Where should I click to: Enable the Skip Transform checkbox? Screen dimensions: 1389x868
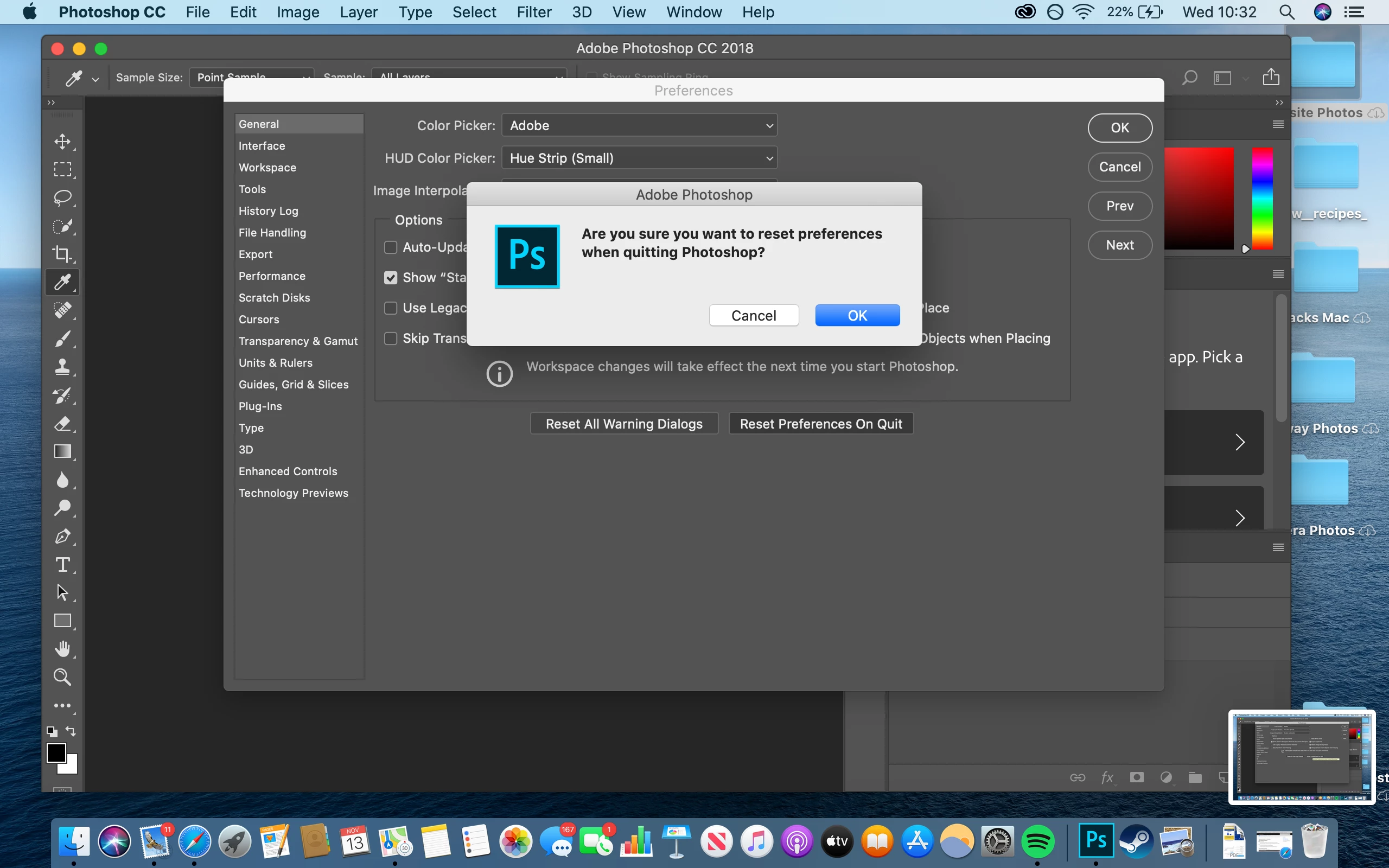click(390, 338)
